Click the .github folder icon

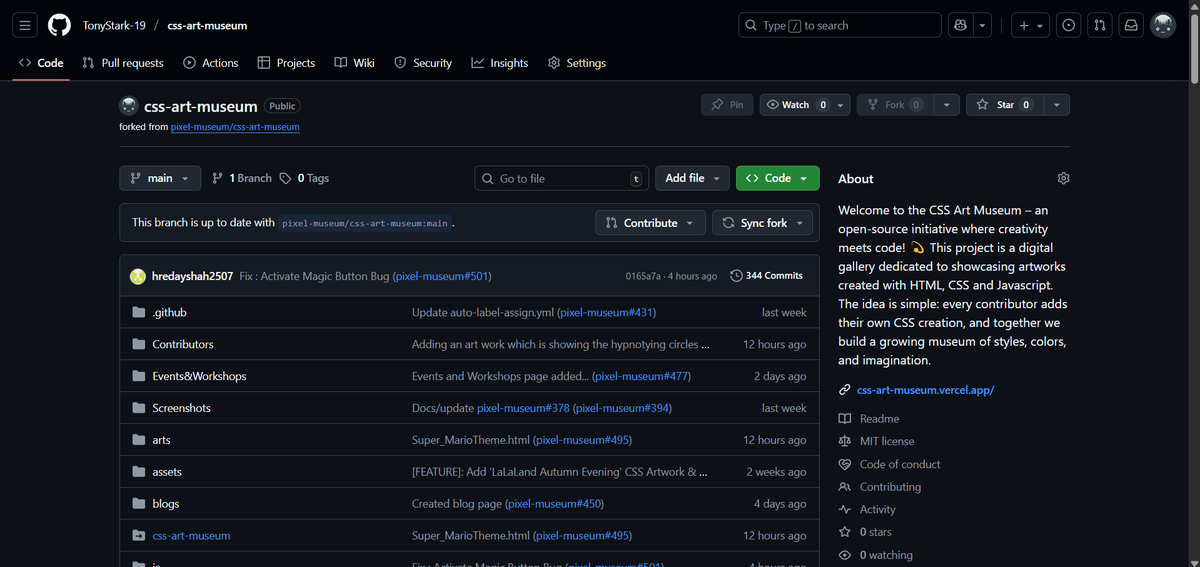139,312
